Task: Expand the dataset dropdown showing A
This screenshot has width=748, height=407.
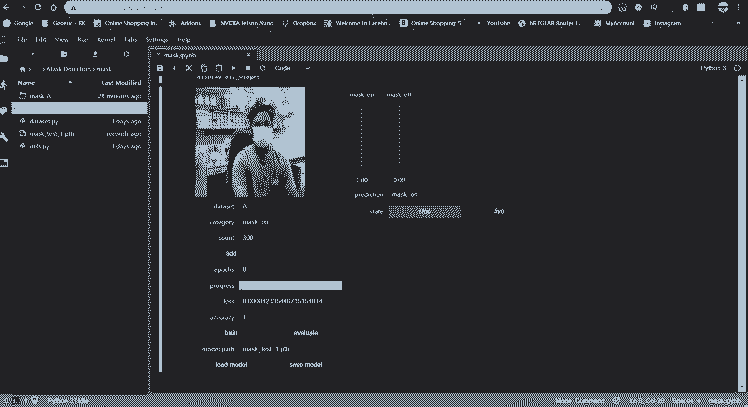Action: [x=290, y=206]
